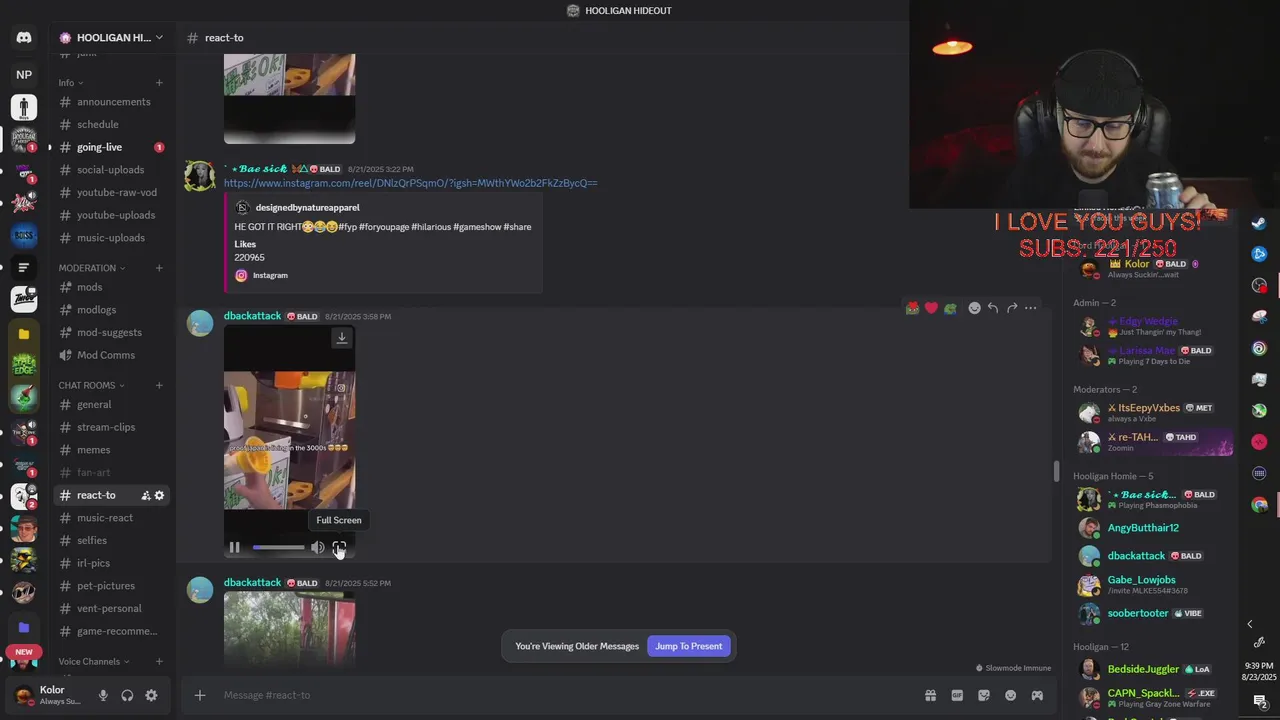The image size is (1280, 720).
Task: Add a reaction to dbackattack's message
Action: pyautogui.click(x=974, y=308)
